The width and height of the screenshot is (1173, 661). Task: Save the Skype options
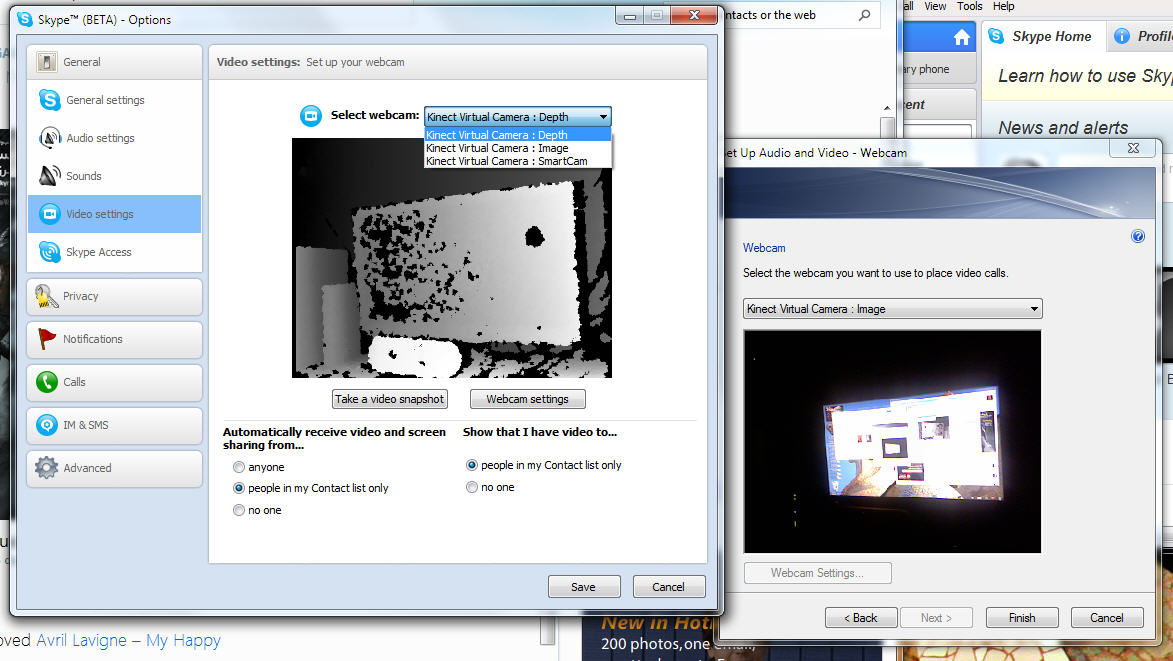pyautogui.click(x=584, y=587)
